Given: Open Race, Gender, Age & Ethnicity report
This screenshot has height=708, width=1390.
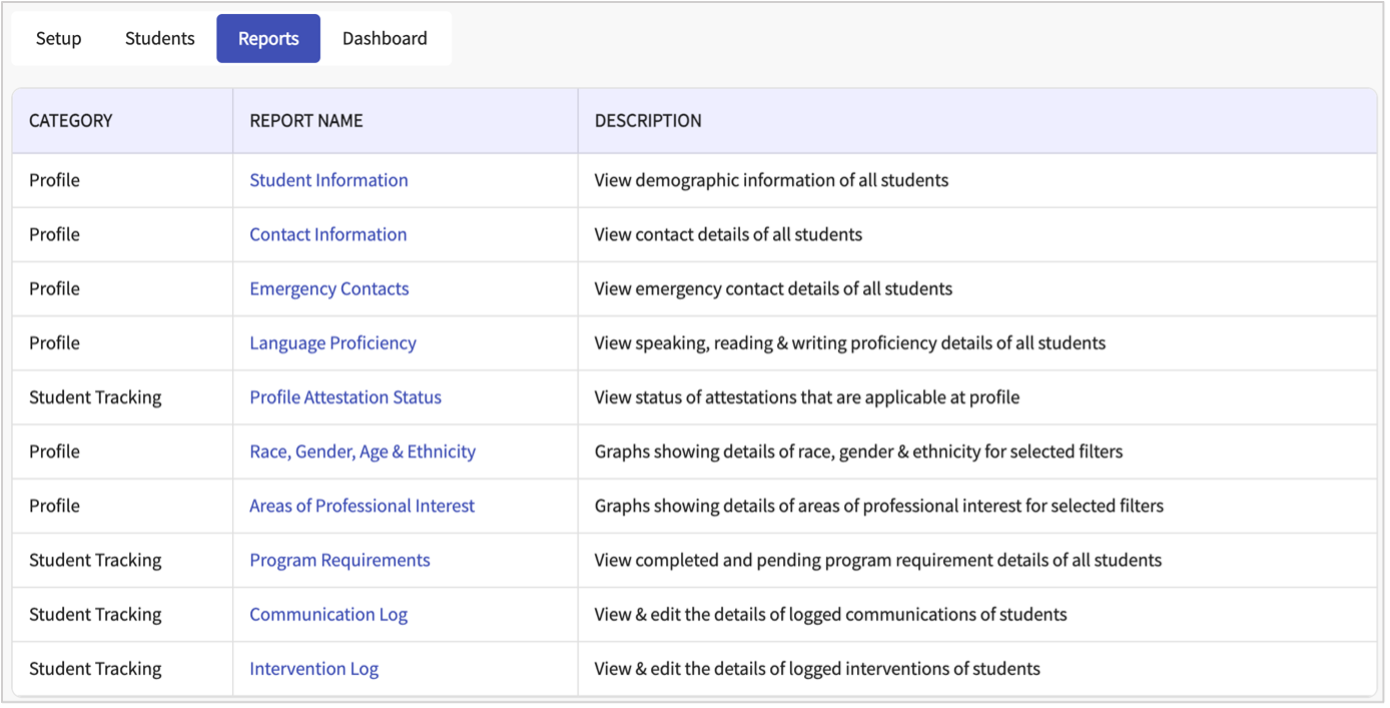Looking at the screenshot, I should click(x=362, y=452).
